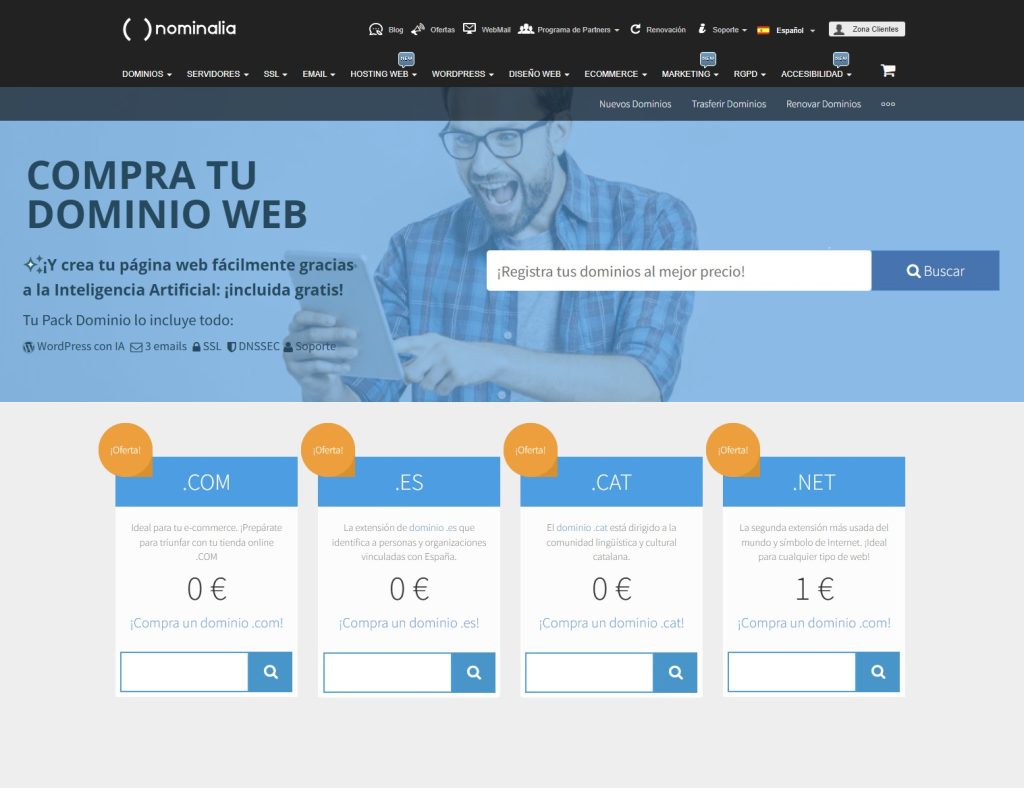
Task: Open the shopping cart icon
Action: click(x=887, y=71)
